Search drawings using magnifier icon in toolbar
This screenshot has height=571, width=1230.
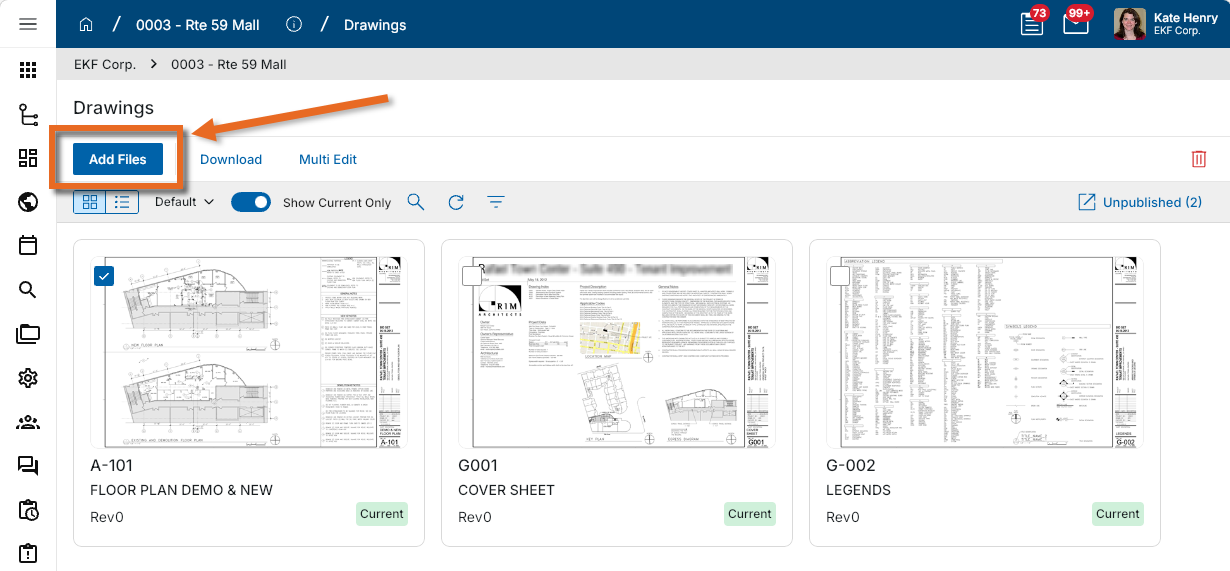pyautogui.click(x=416, y=202)
